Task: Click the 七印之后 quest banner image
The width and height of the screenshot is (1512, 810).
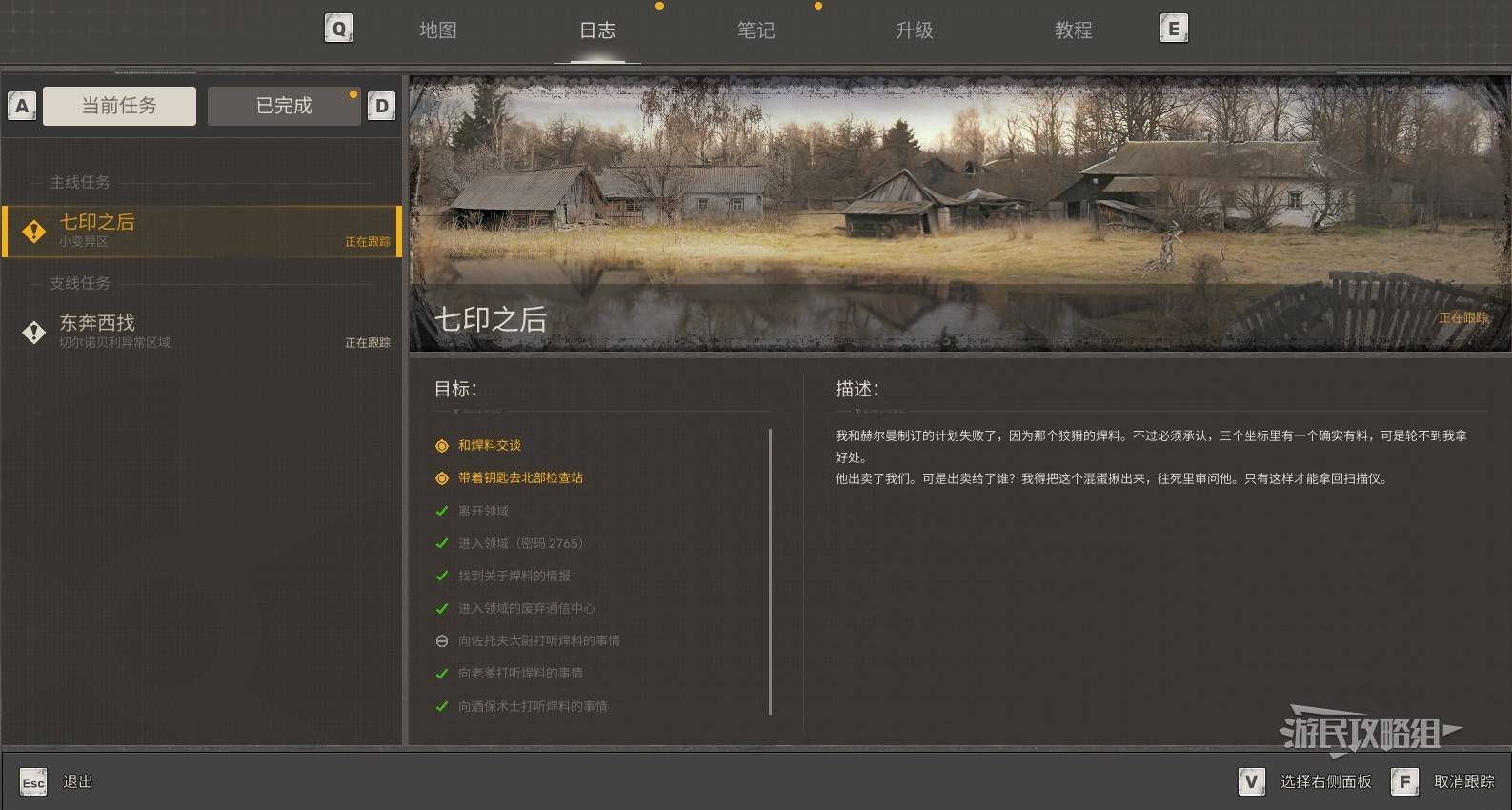Action: (x=960, y=213)
